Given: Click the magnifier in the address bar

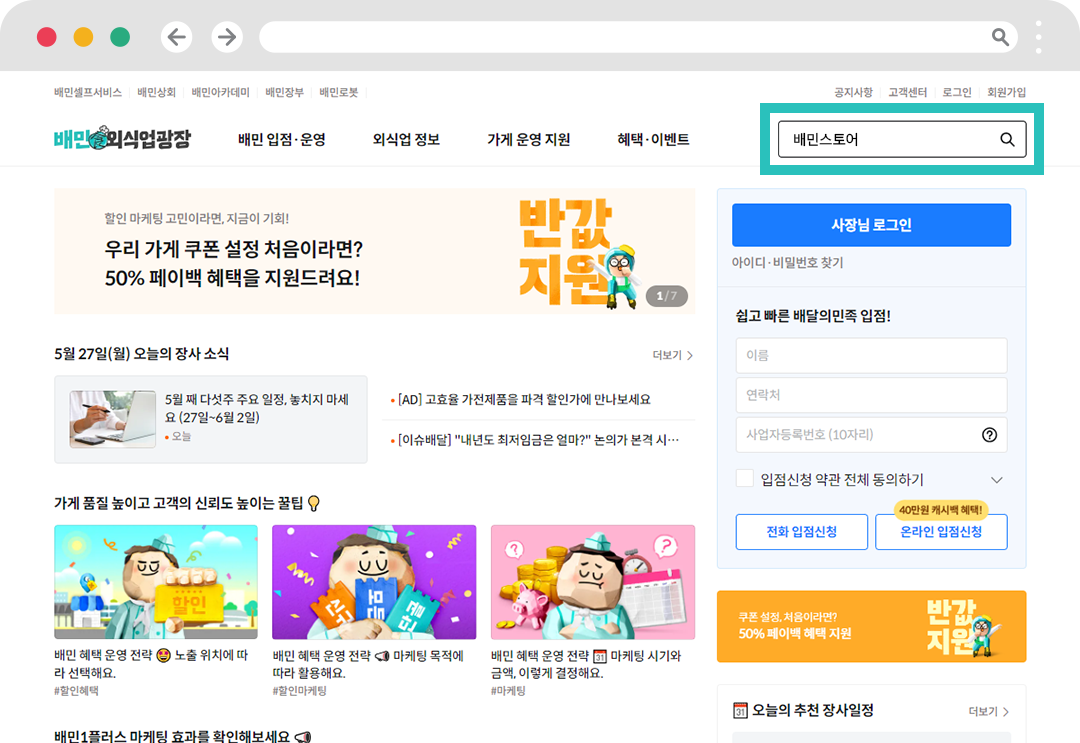Looking at the screenshot, I should (1000, 36).
